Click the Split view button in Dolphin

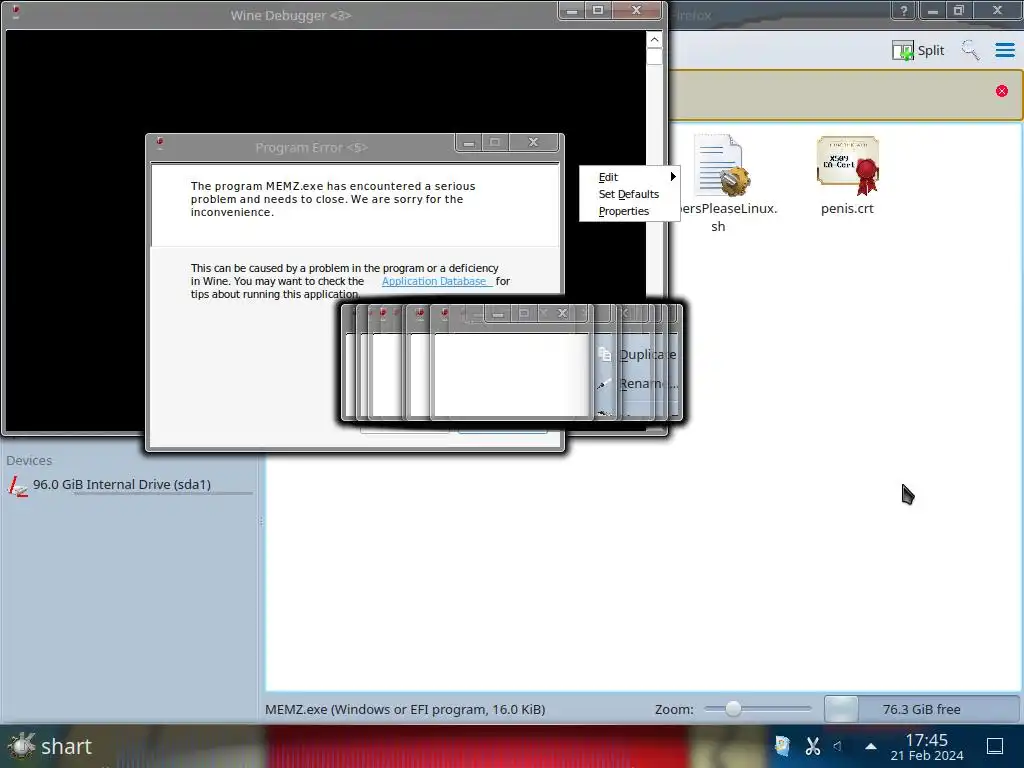pos(918,50)
